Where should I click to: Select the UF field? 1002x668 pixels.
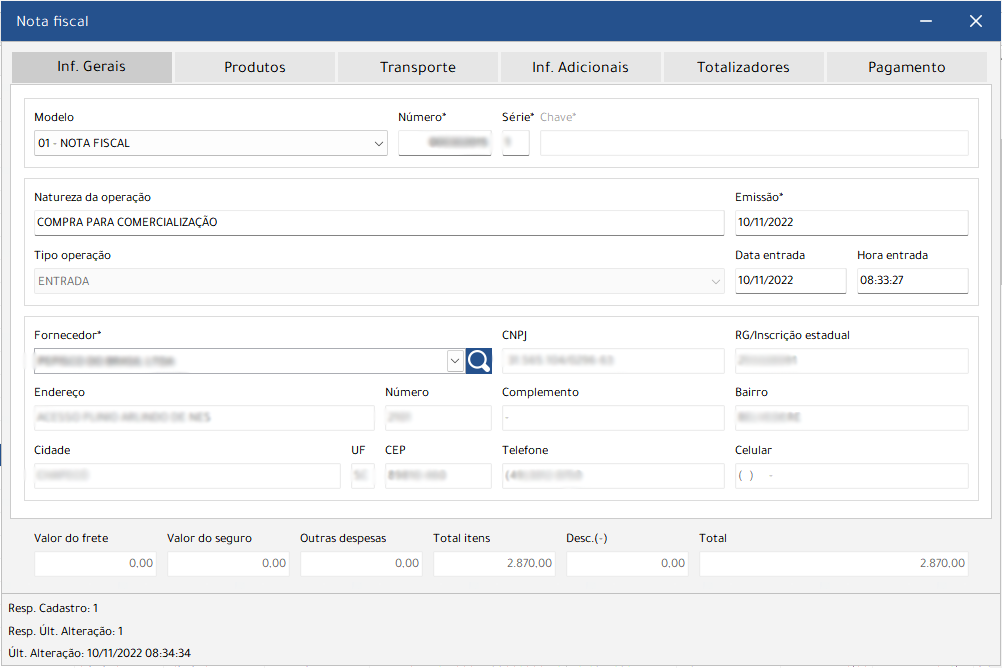tap(363, 476)
